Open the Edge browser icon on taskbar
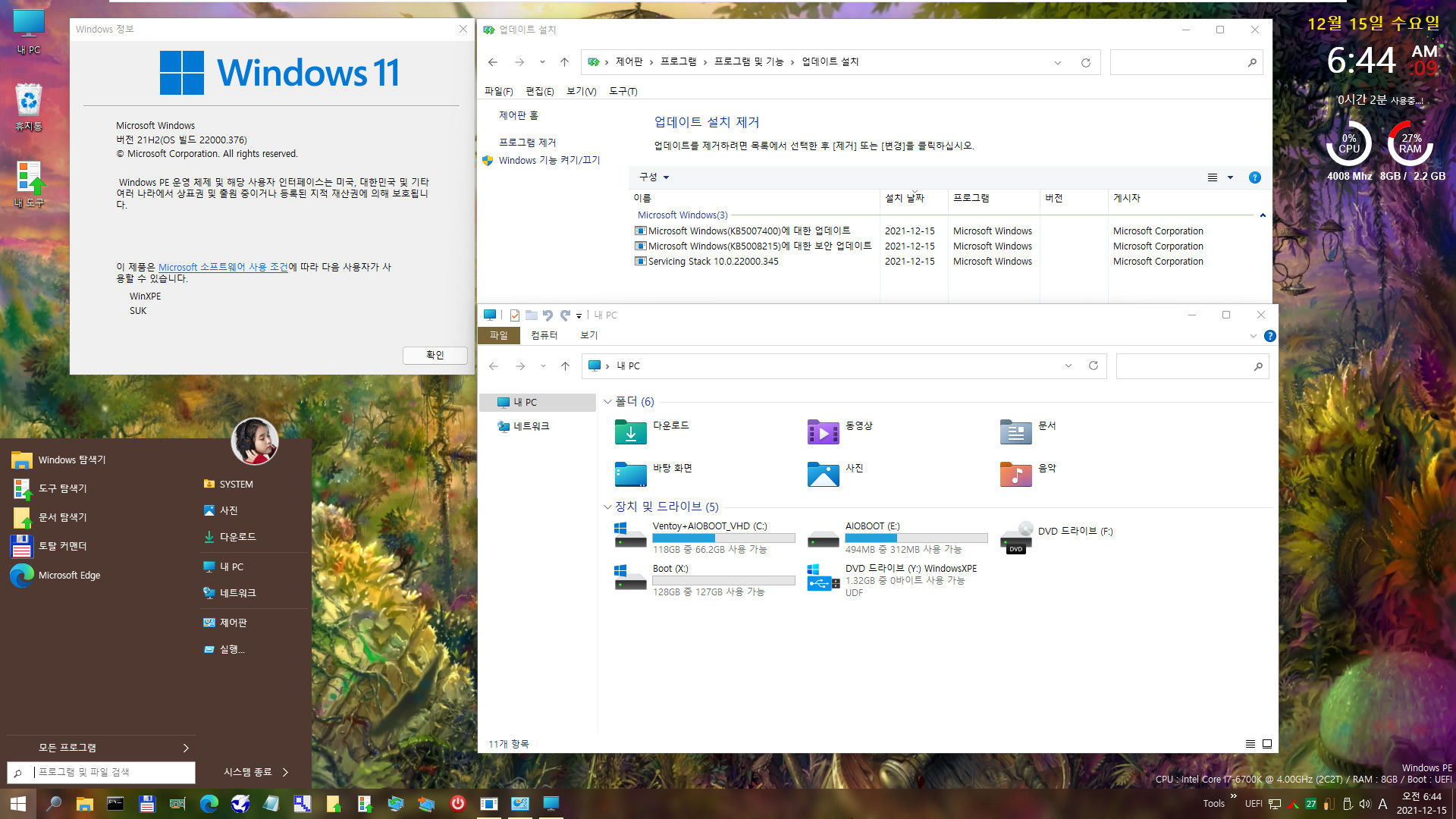Image resolution: width=1456 pixels, height=819 pixels. pos(209,804)
